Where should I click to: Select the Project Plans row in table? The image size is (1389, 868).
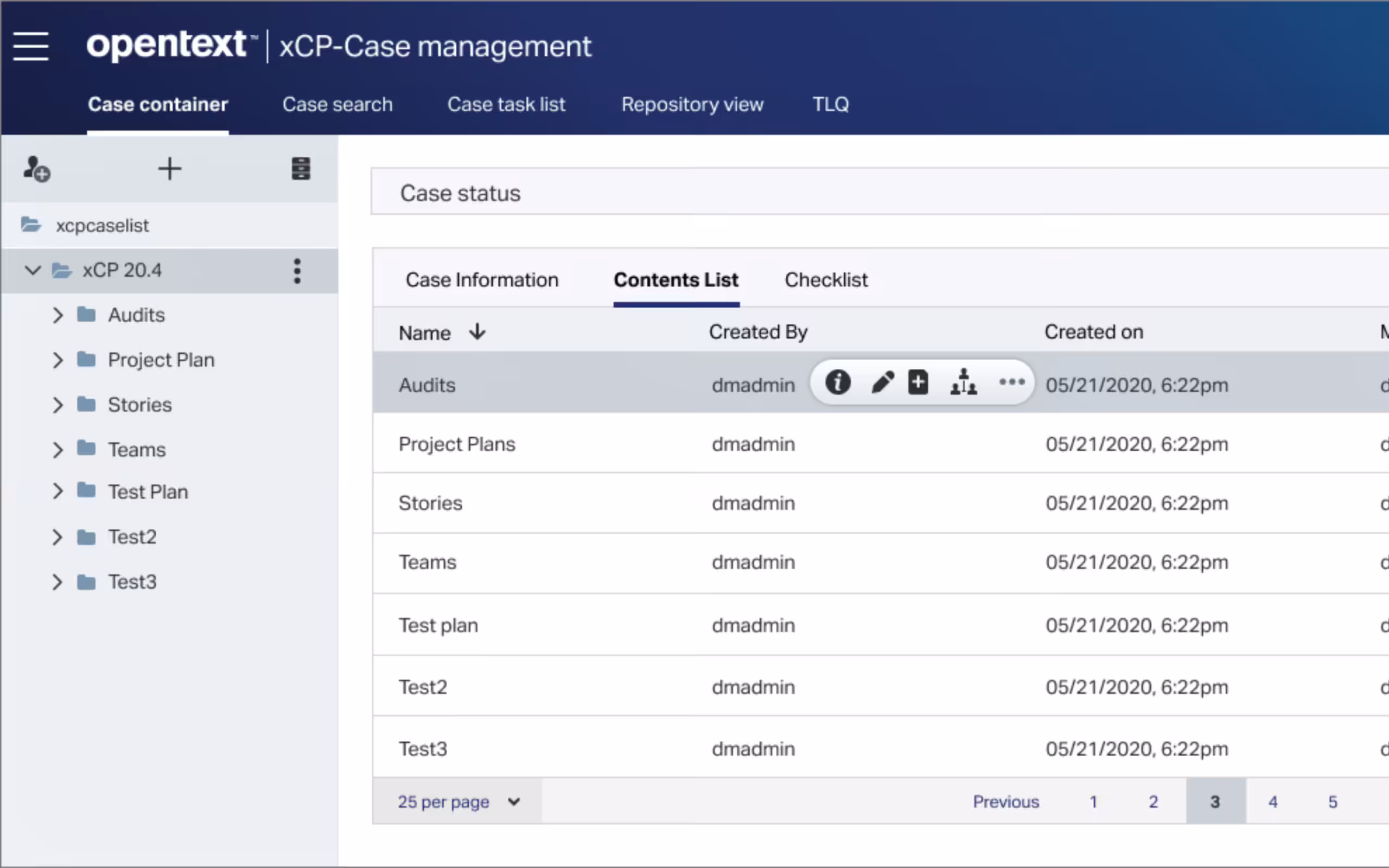point(881,444)
